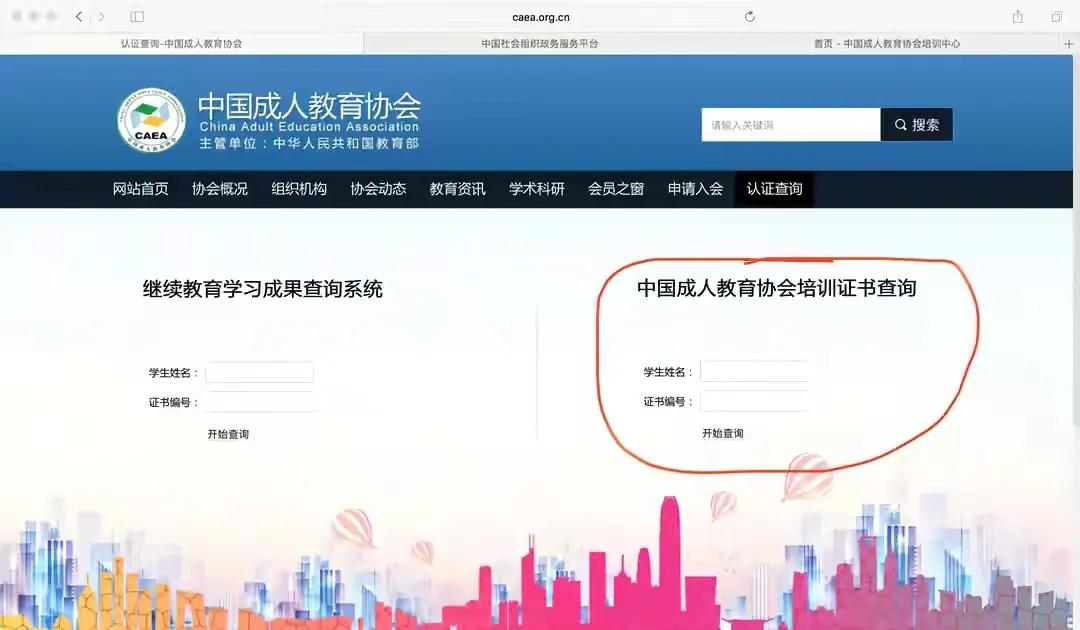Click the 学生姓名 field in the certificate query
This screenshot has width=1080, height=630.
(x=754, y=370)
